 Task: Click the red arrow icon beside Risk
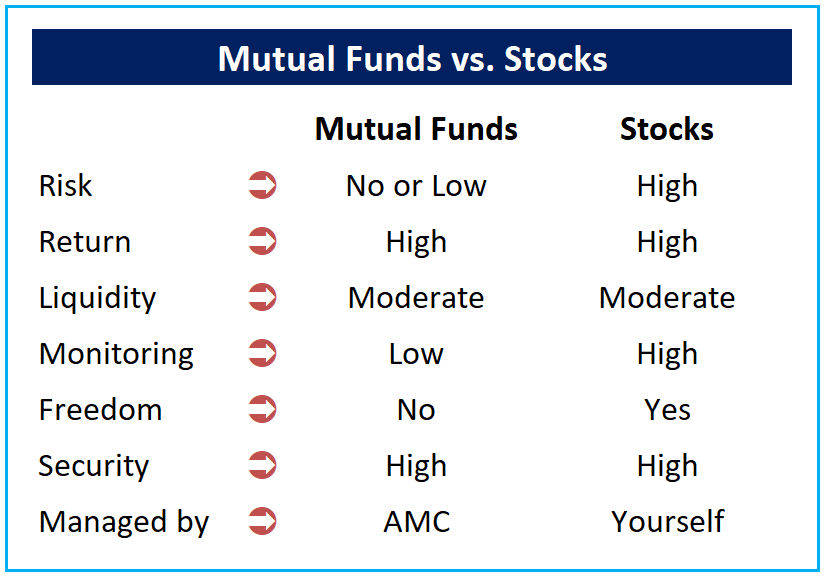point(262,186)
